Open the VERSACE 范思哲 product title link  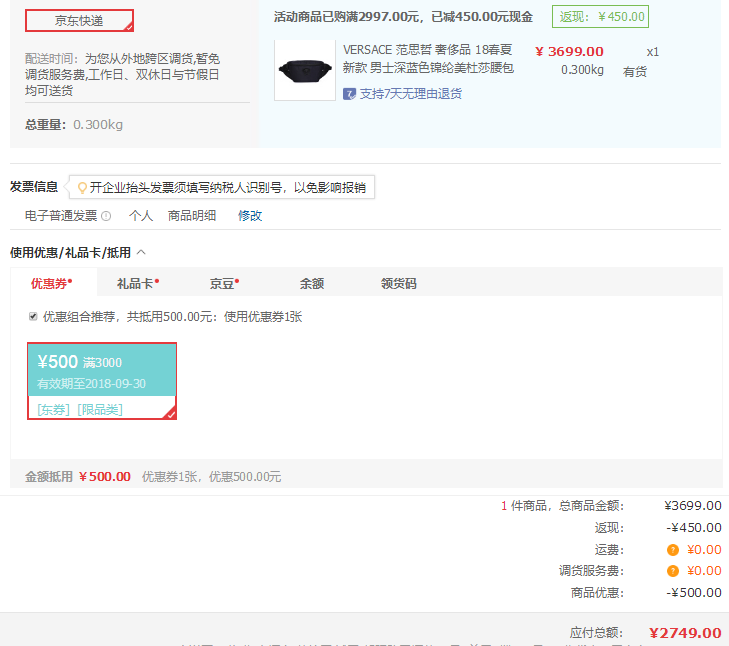coord(428,59)
